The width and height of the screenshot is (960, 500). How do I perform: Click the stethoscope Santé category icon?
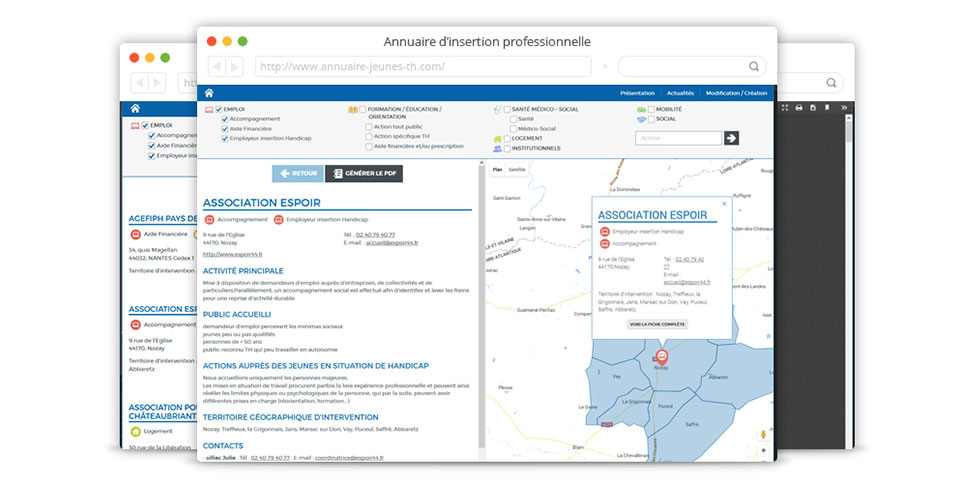[x=497, y=110]
